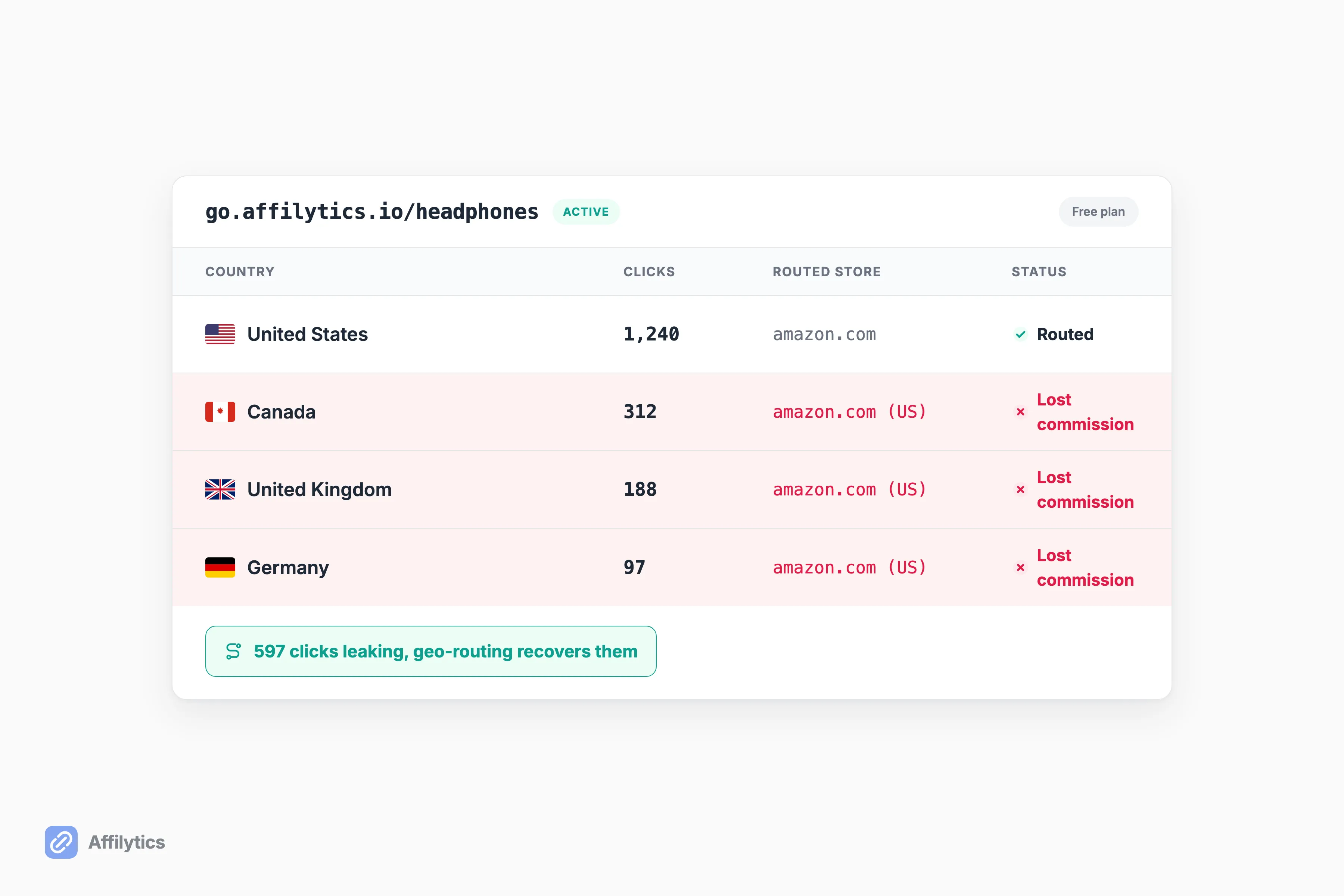Click amazon.com (US) in United Kingdom row
This screenshot has width=1344, height=896.
[850, 490]
